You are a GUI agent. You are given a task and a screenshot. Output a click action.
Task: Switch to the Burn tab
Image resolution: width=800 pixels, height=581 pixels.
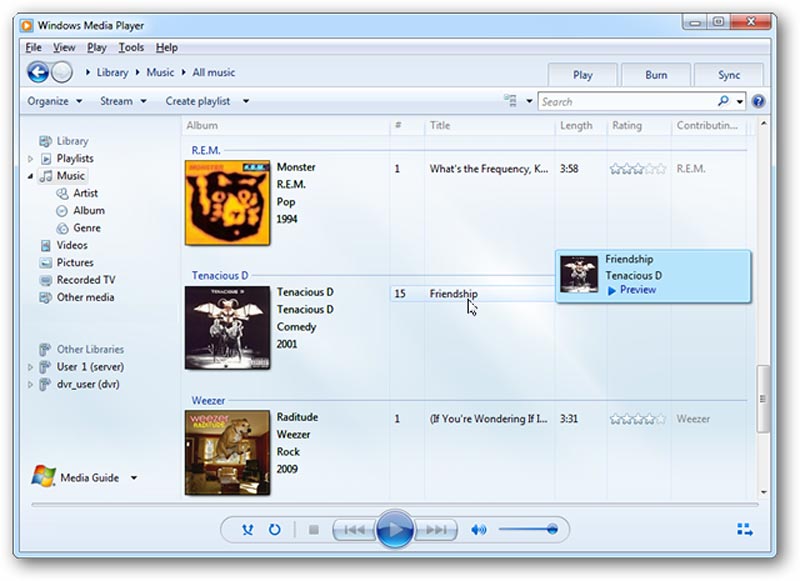[x=656, y=74]
